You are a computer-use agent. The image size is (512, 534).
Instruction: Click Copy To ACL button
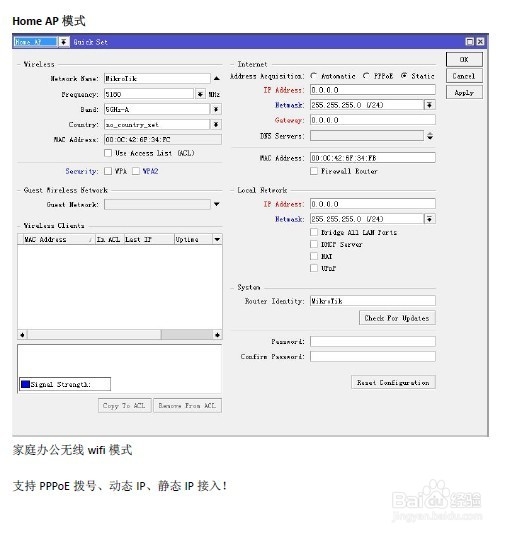pyautogui.click(x=124, y=406)
